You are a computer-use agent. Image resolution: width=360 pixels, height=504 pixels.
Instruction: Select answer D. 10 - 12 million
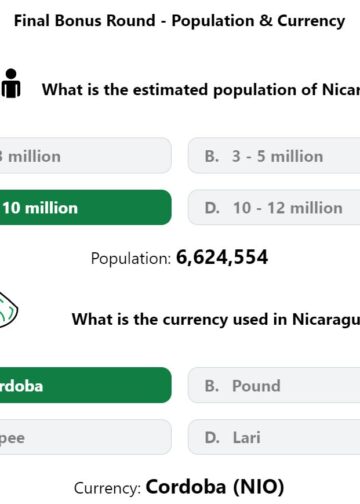pyautogui.click(x=274, y=207)
